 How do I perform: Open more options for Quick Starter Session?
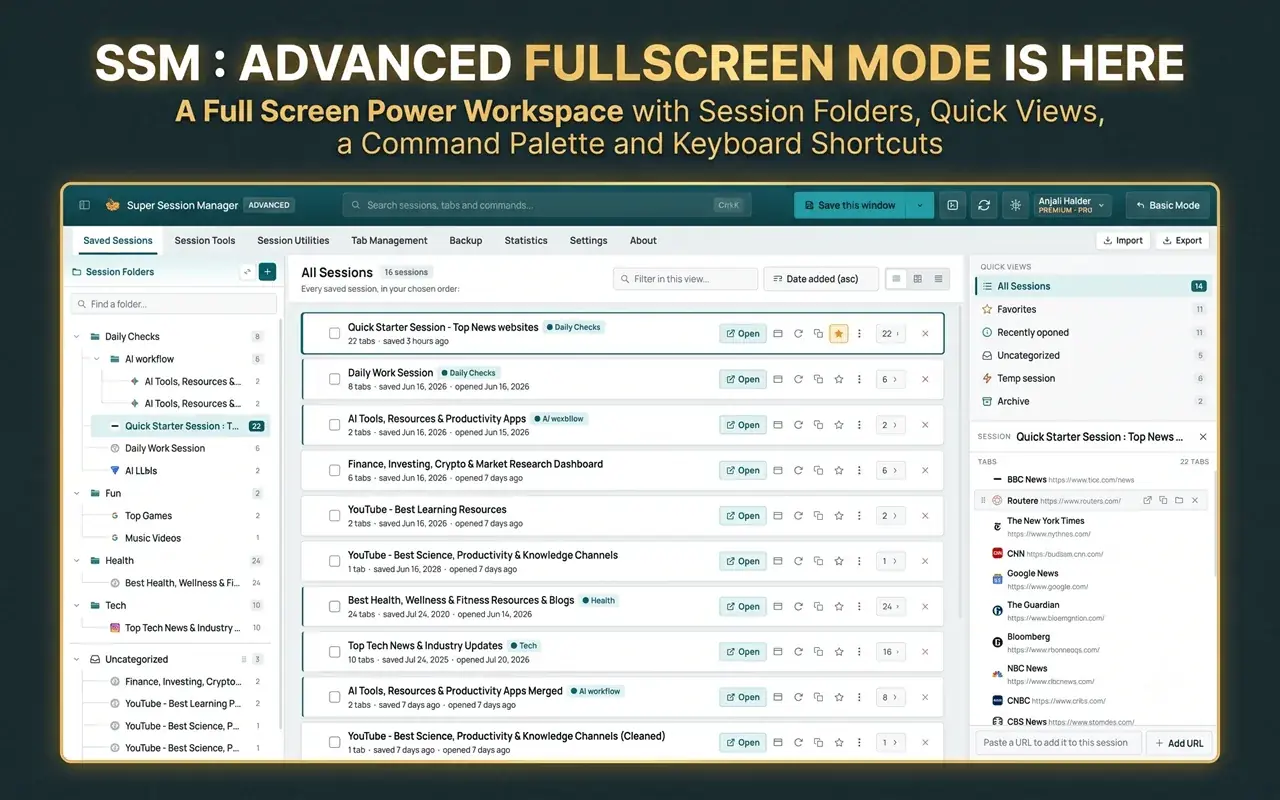(x=859, y=333)
